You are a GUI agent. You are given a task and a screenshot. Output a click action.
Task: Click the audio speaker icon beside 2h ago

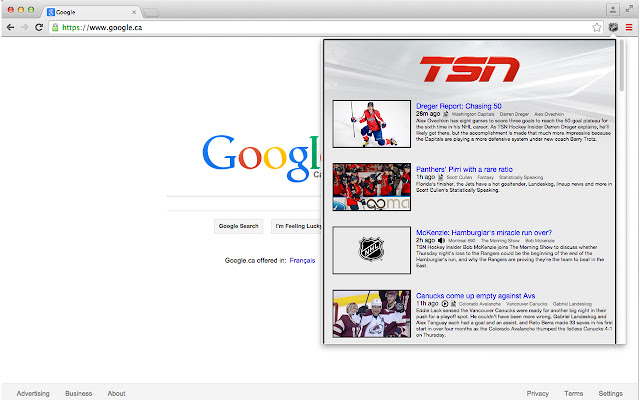[441, 240]
